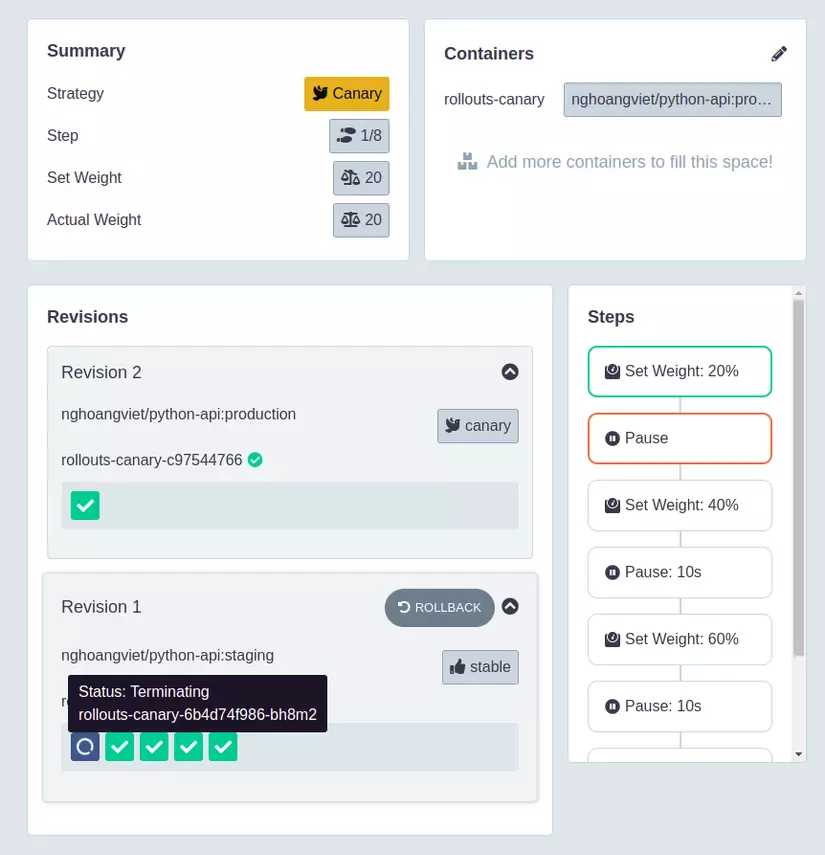
Task: Click the green verified check beside rollouts-canary-c97544766
Action: (255, 460)
